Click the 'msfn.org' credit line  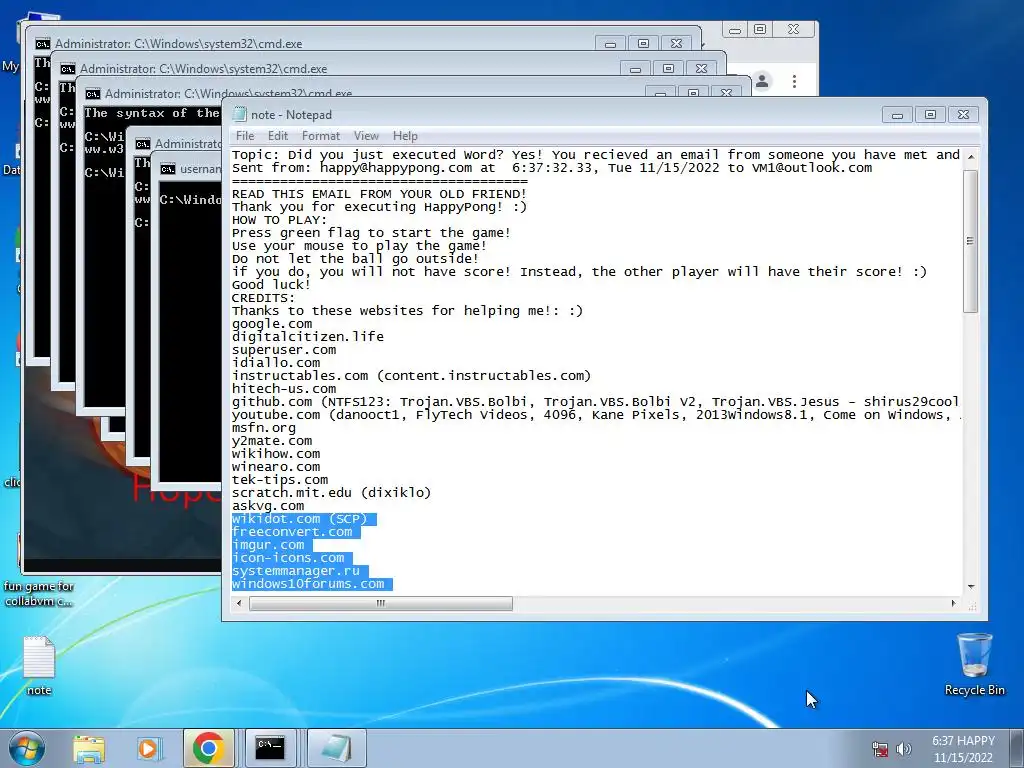(x=264, y=428)
